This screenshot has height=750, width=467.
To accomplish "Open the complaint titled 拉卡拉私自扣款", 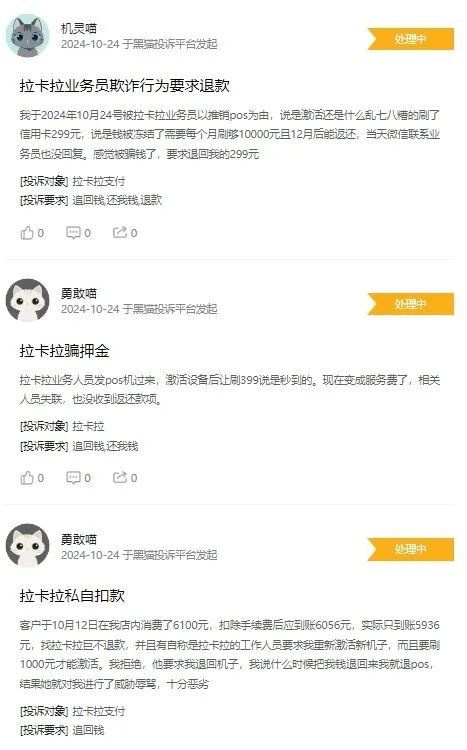I will pos(72,596).
